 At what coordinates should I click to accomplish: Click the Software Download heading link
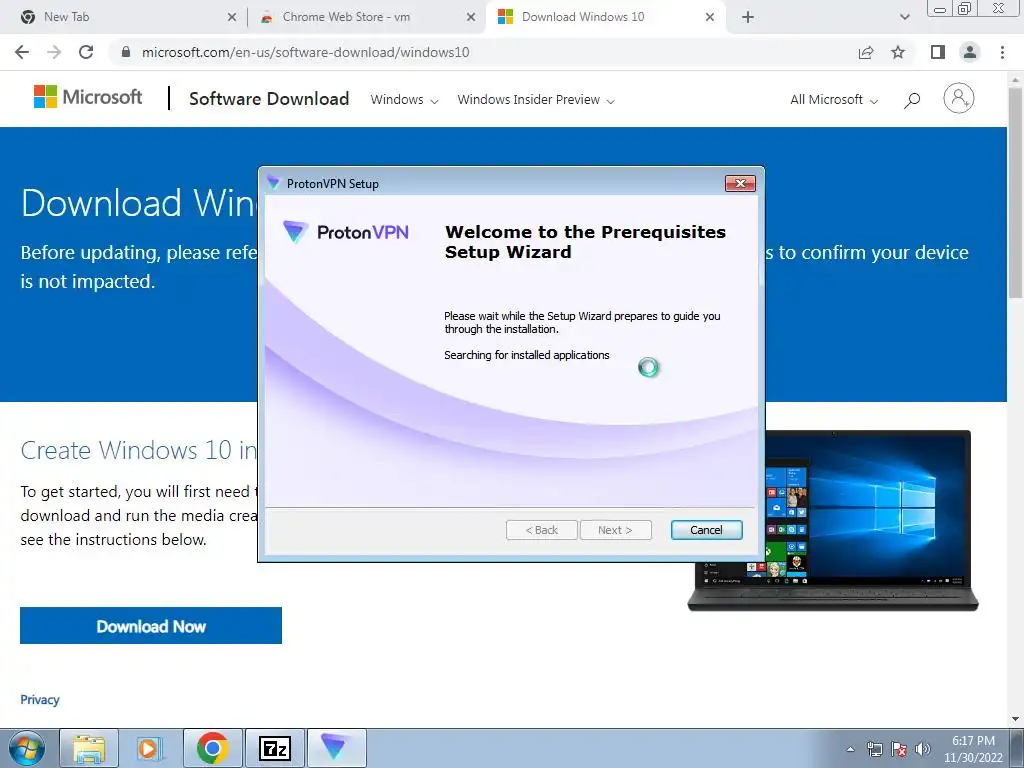[269, 99]
